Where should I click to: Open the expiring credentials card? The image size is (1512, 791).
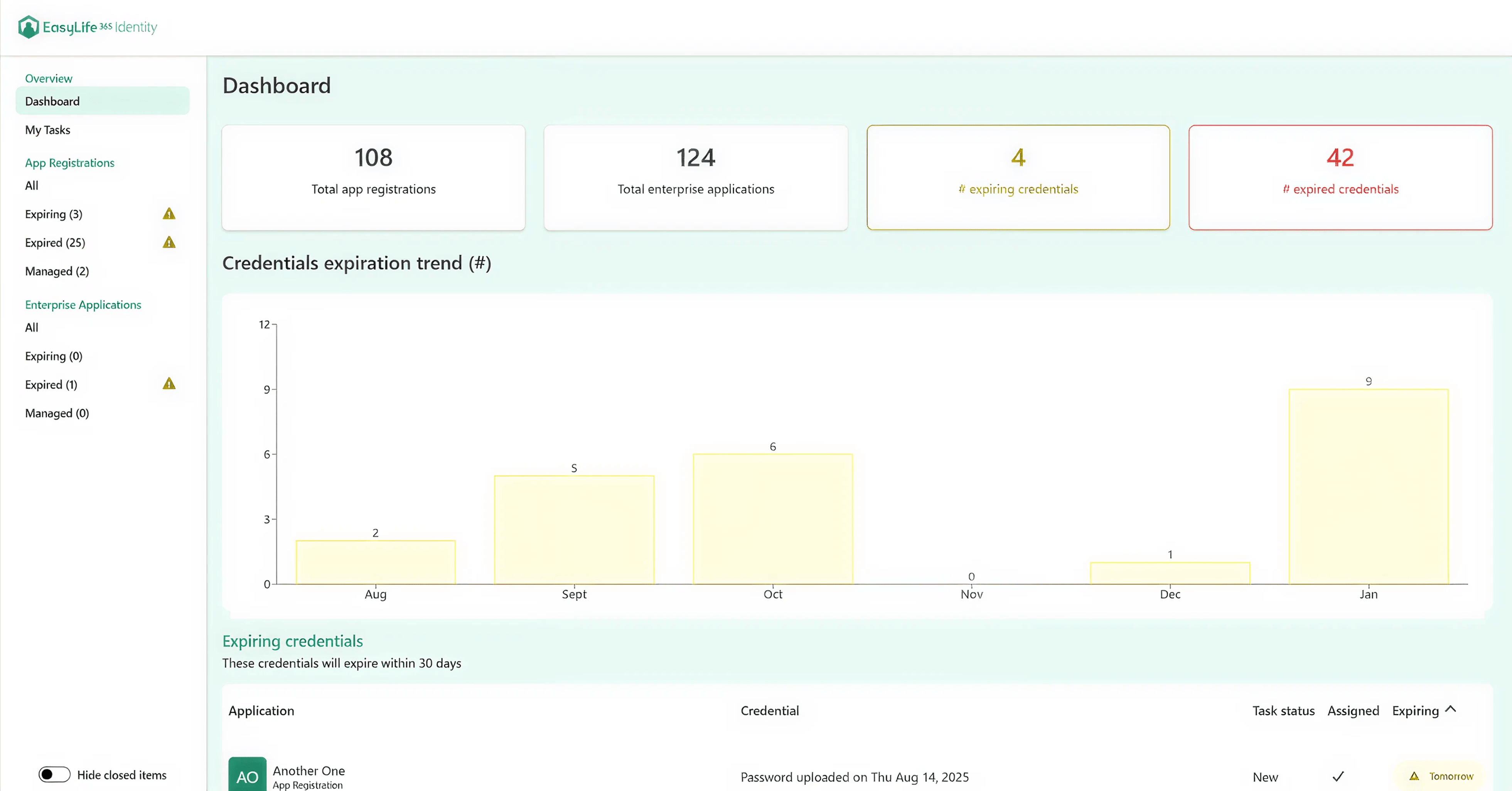(1018, 177)
